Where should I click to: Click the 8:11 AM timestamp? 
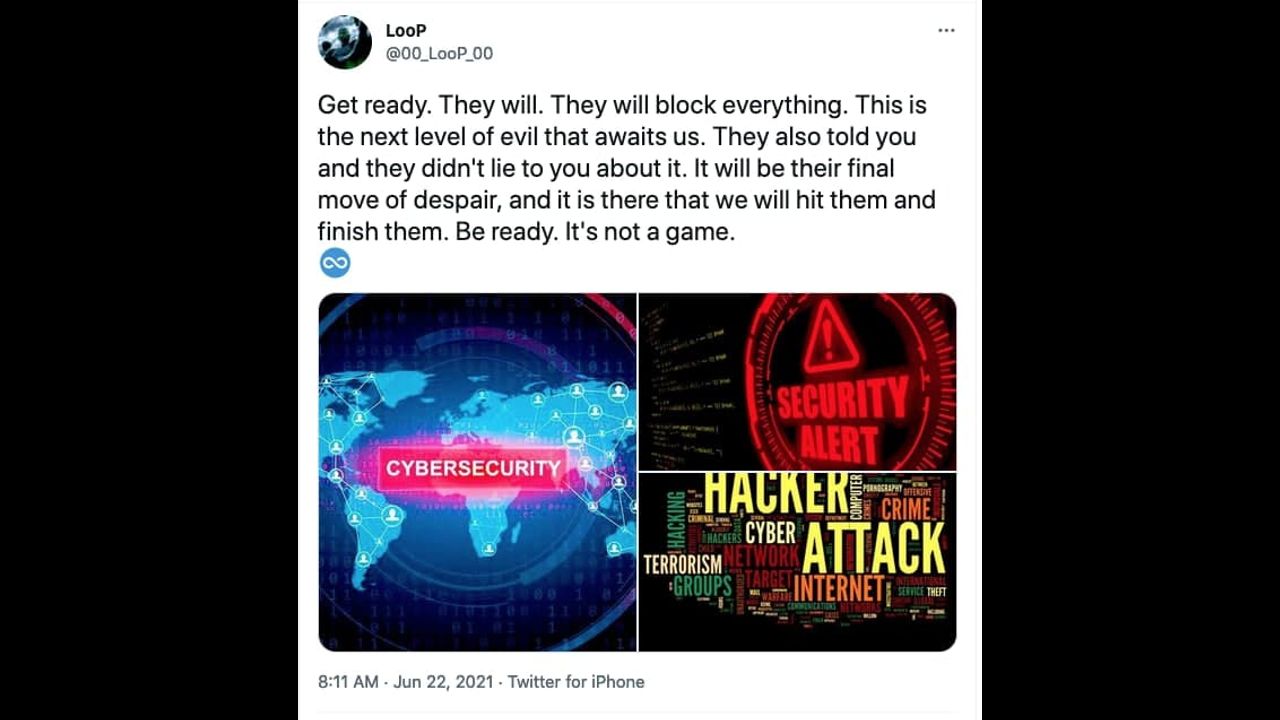(348, 682)
